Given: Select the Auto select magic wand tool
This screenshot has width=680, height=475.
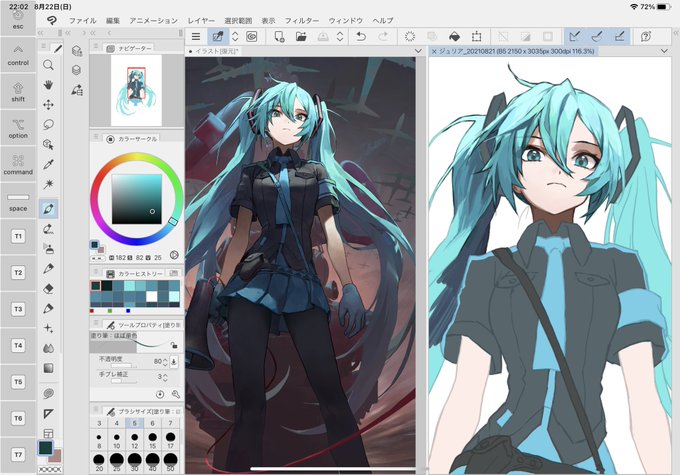Looking at the screenshot, I should [x=48, y=184].
